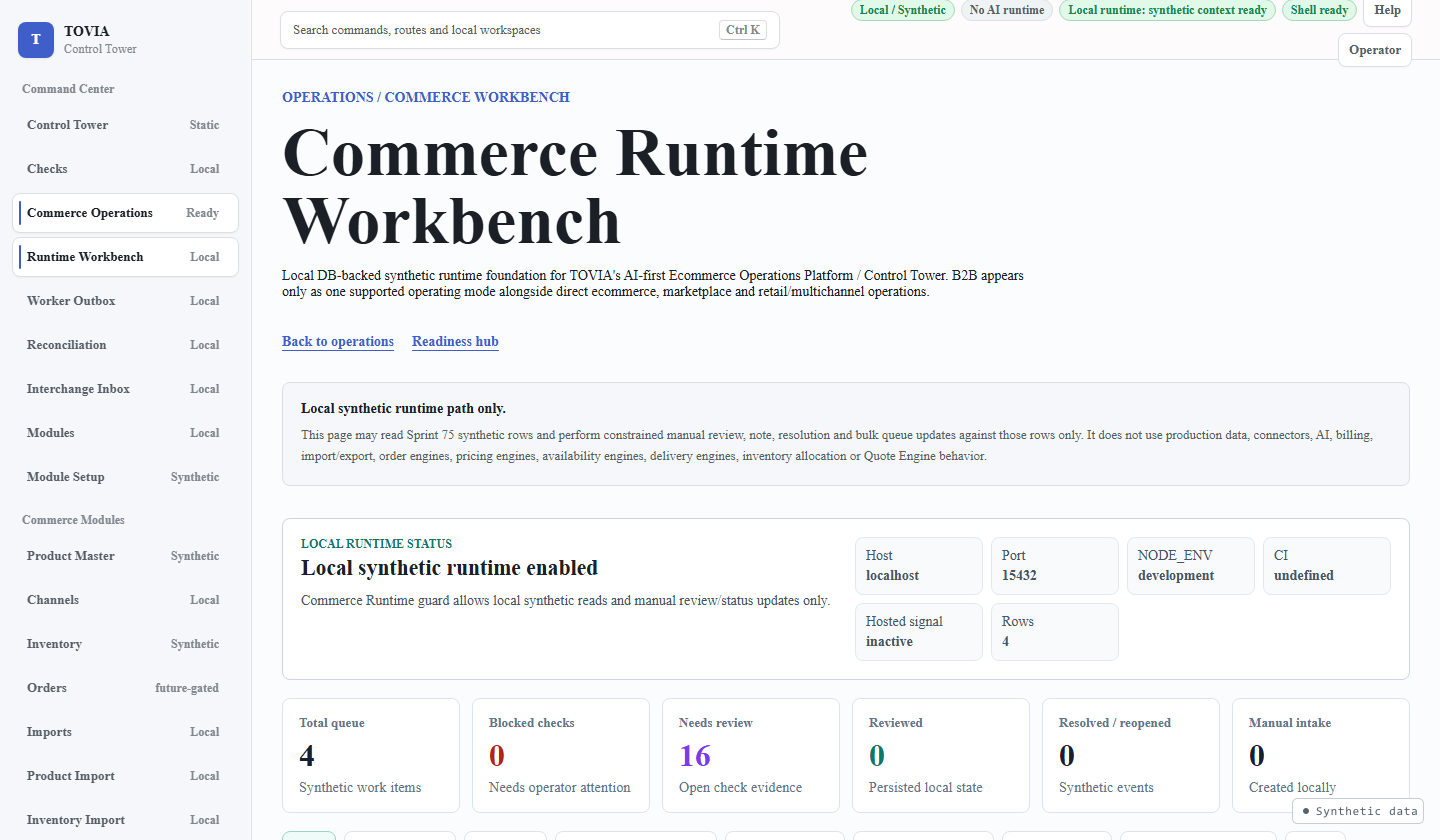This screenshot has width=1440, height=840.
Task: Open Channels sidebar item
Action: [125, 600]
